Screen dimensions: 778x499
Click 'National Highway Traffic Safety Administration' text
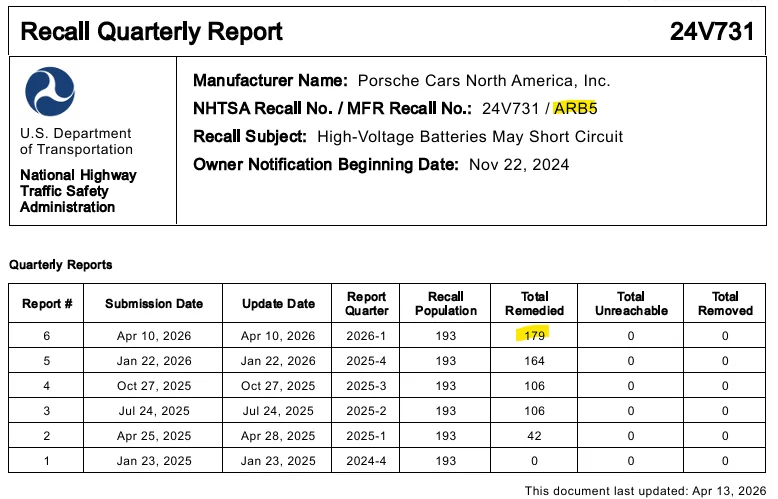78,191
